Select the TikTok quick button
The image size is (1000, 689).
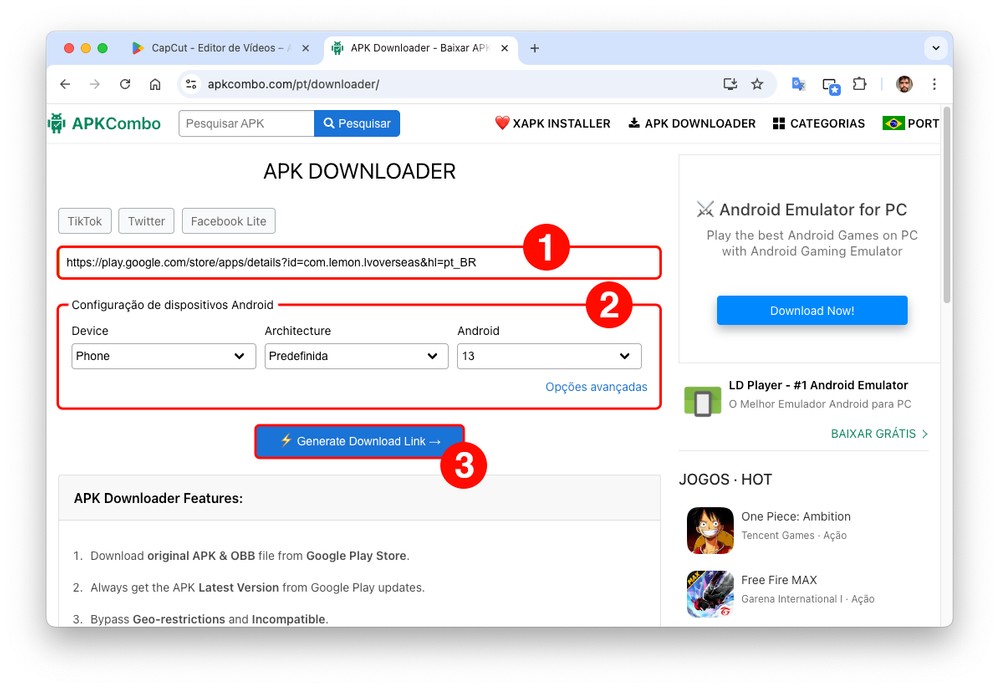click(x=85, y=221)
